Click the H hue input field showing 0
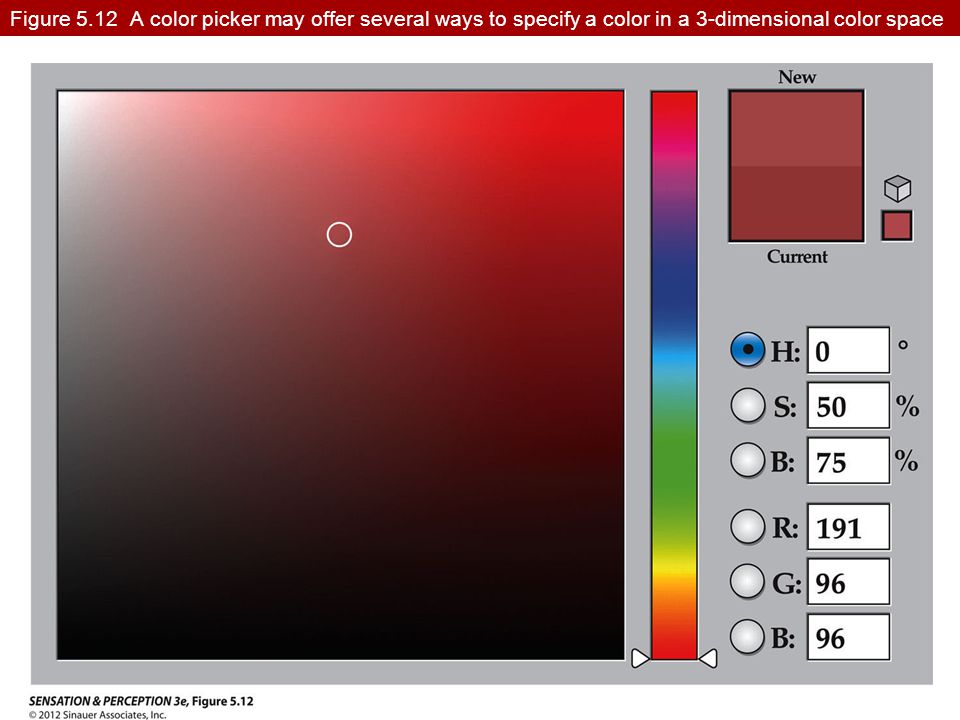The image size is (960, 720). (x=849, y=350)
